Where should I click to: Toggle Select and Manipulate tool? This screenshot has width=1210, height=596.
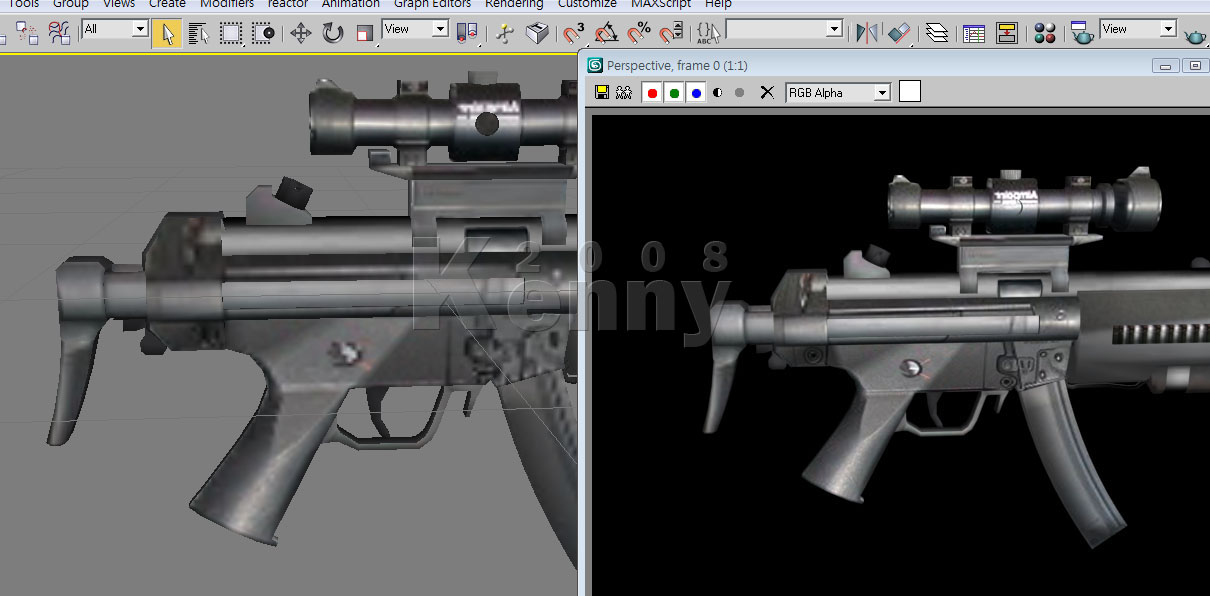pyautogui.click(x=506, y=33)
